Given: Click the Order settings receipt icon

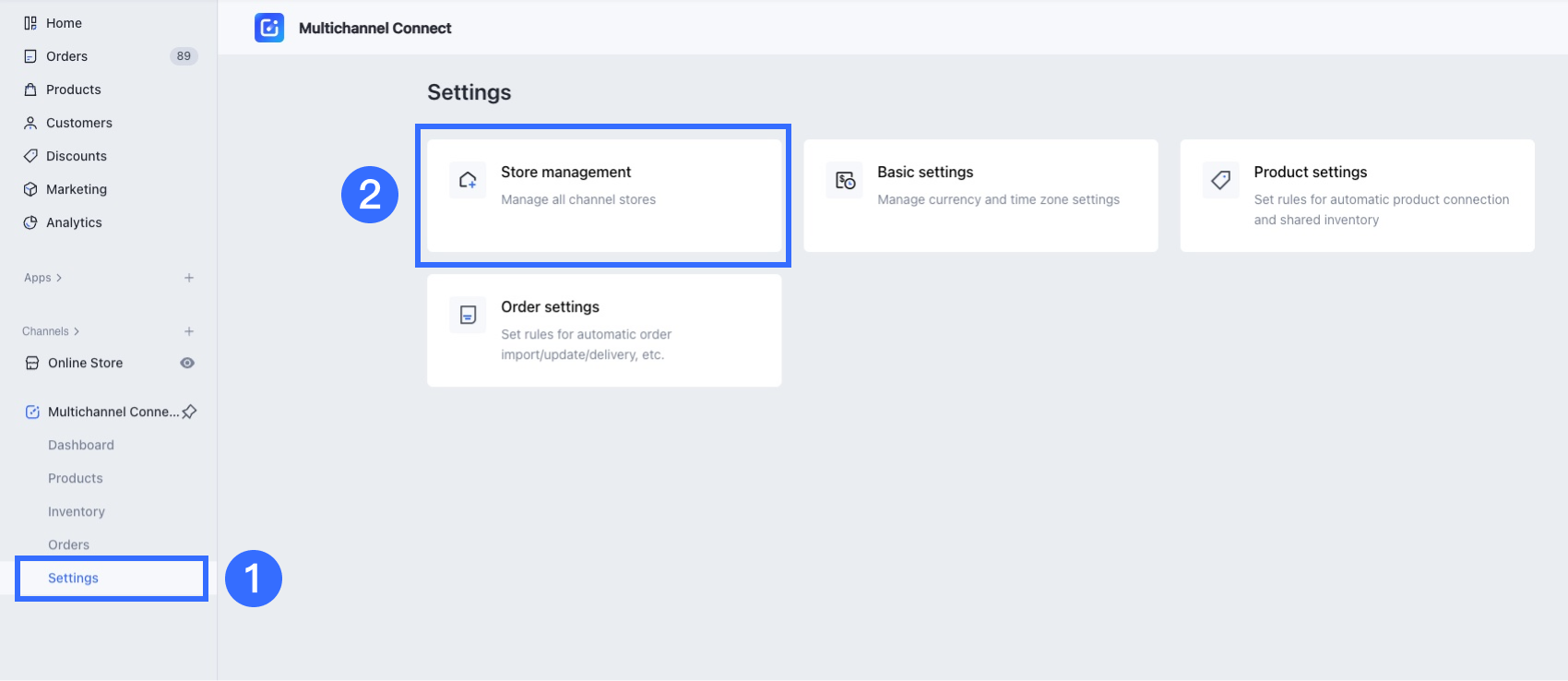Looking at the screenshot, I should point(468,315).
